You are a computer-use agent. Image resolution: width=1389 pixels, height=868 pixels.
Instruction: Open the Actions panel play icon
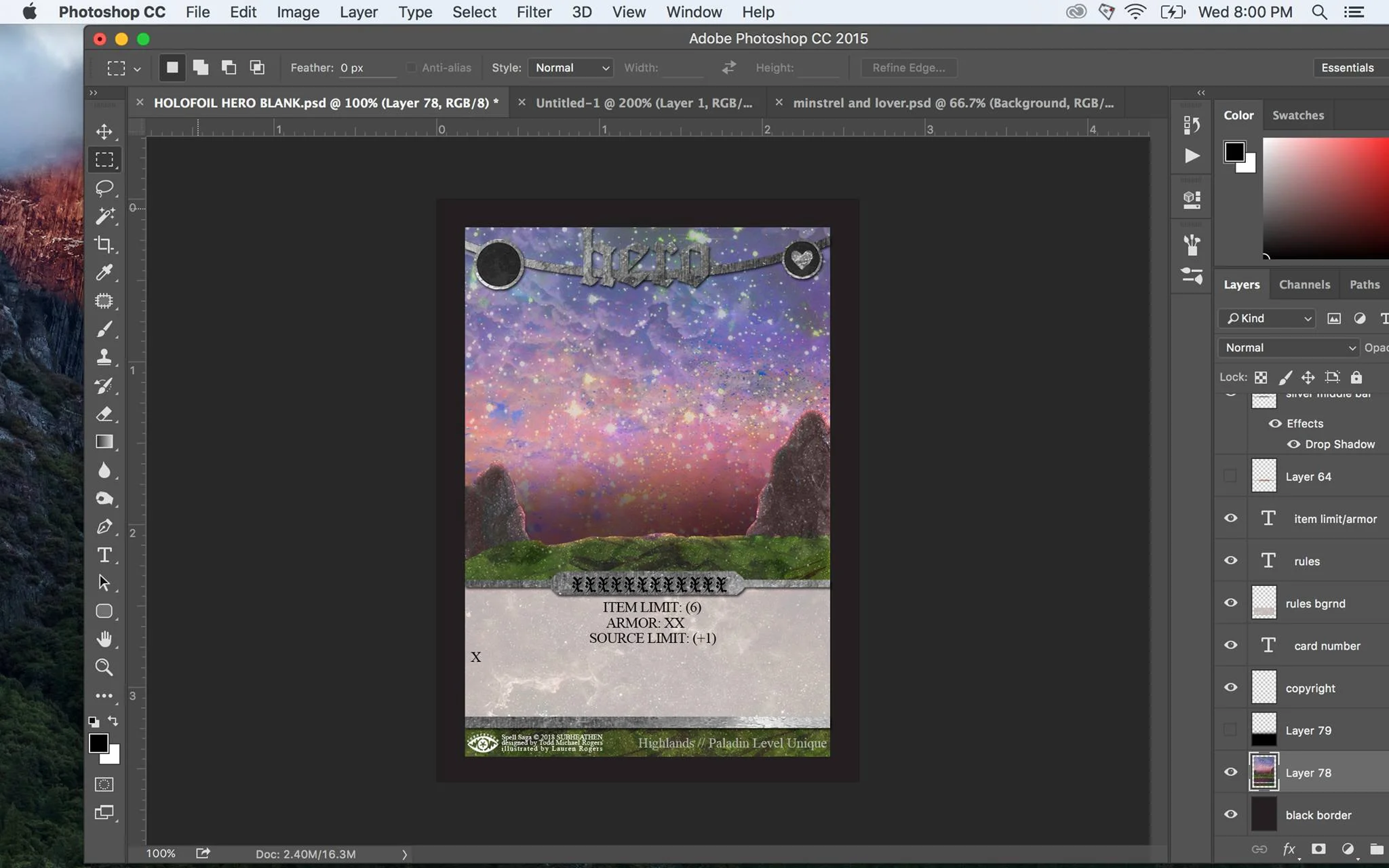tap(1192, 156)
